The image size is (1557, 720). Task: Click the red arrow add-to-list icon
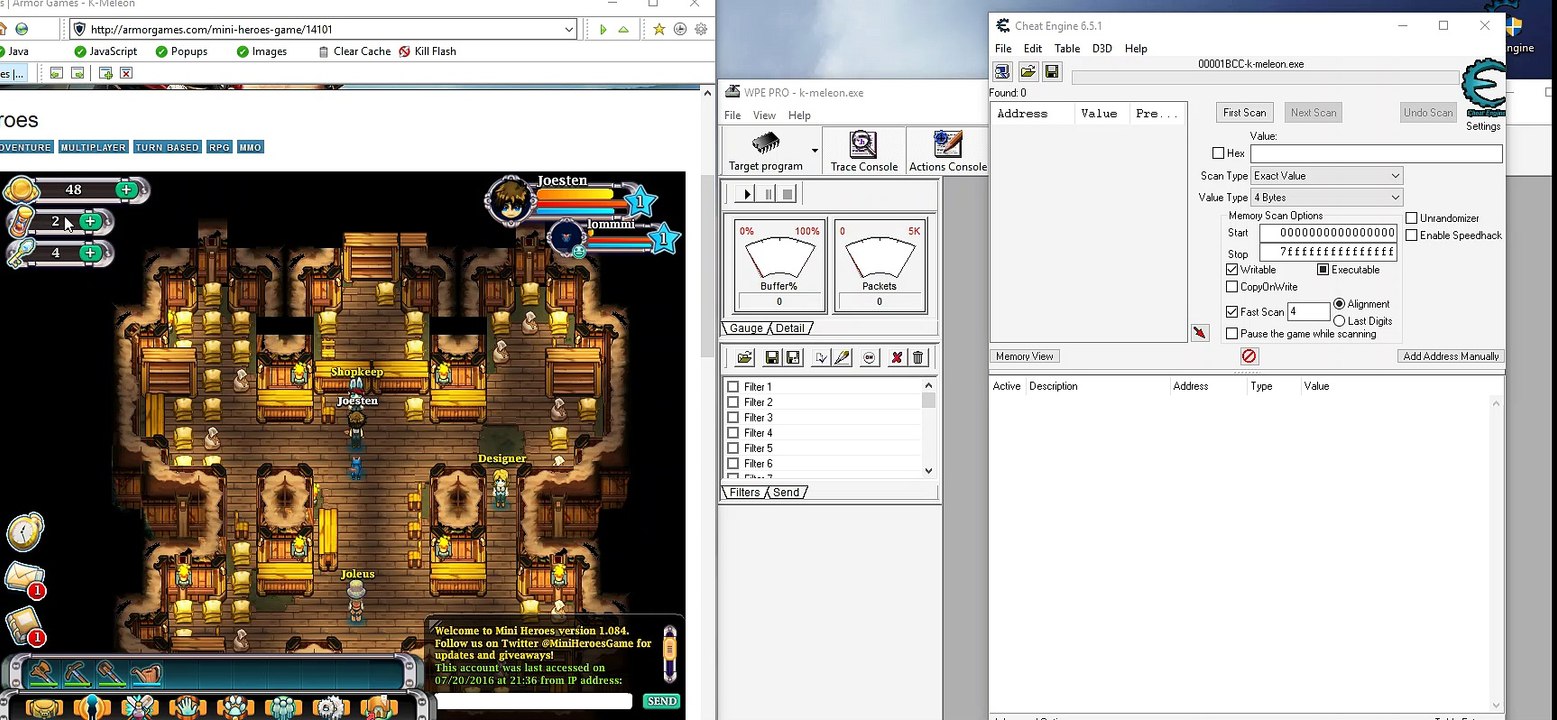[x=1200, y=333]
